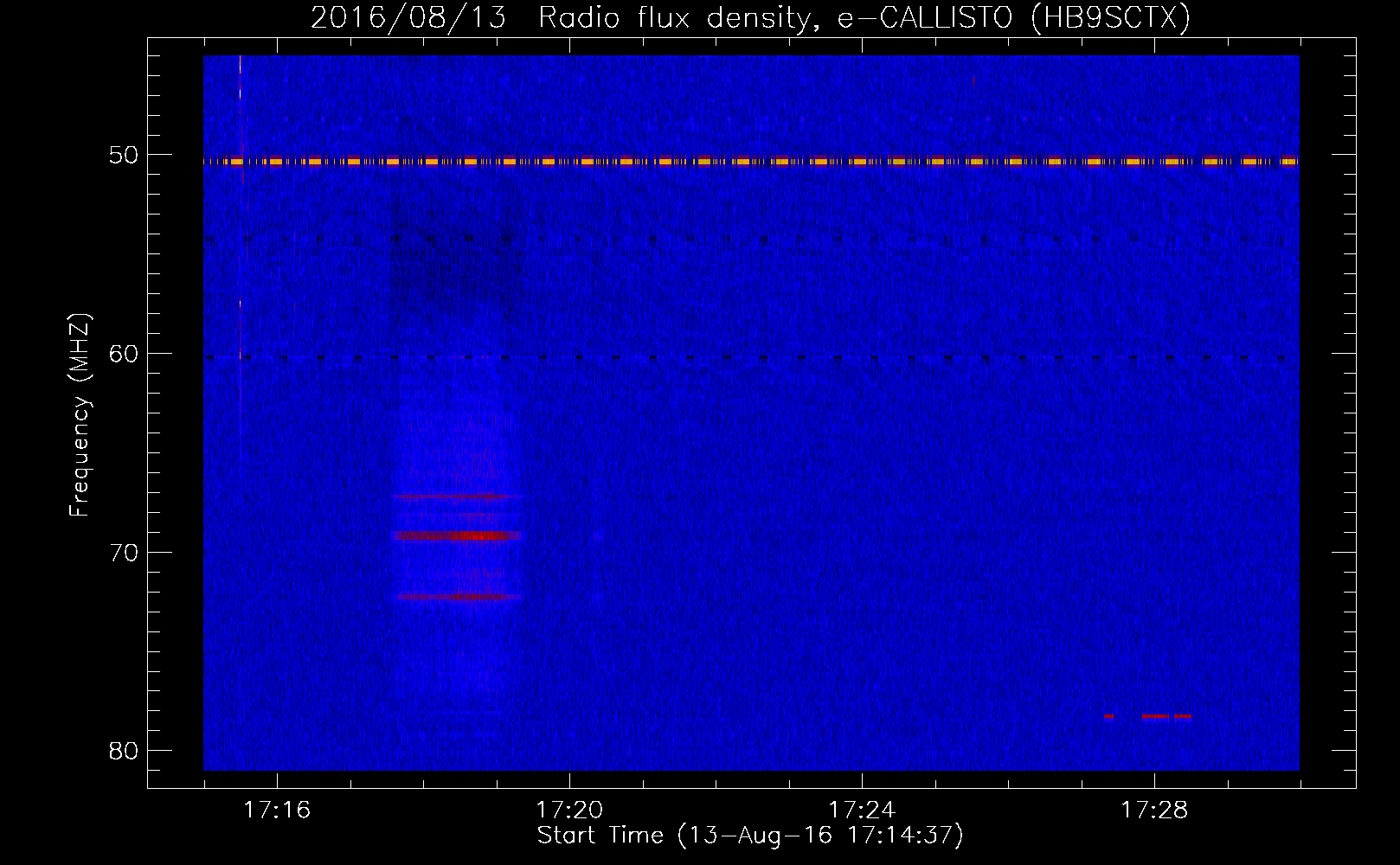The width and height of the screenshot is (1400, 865).
Task: Click the 17:16 time tick label
Action: pos(277,810)
